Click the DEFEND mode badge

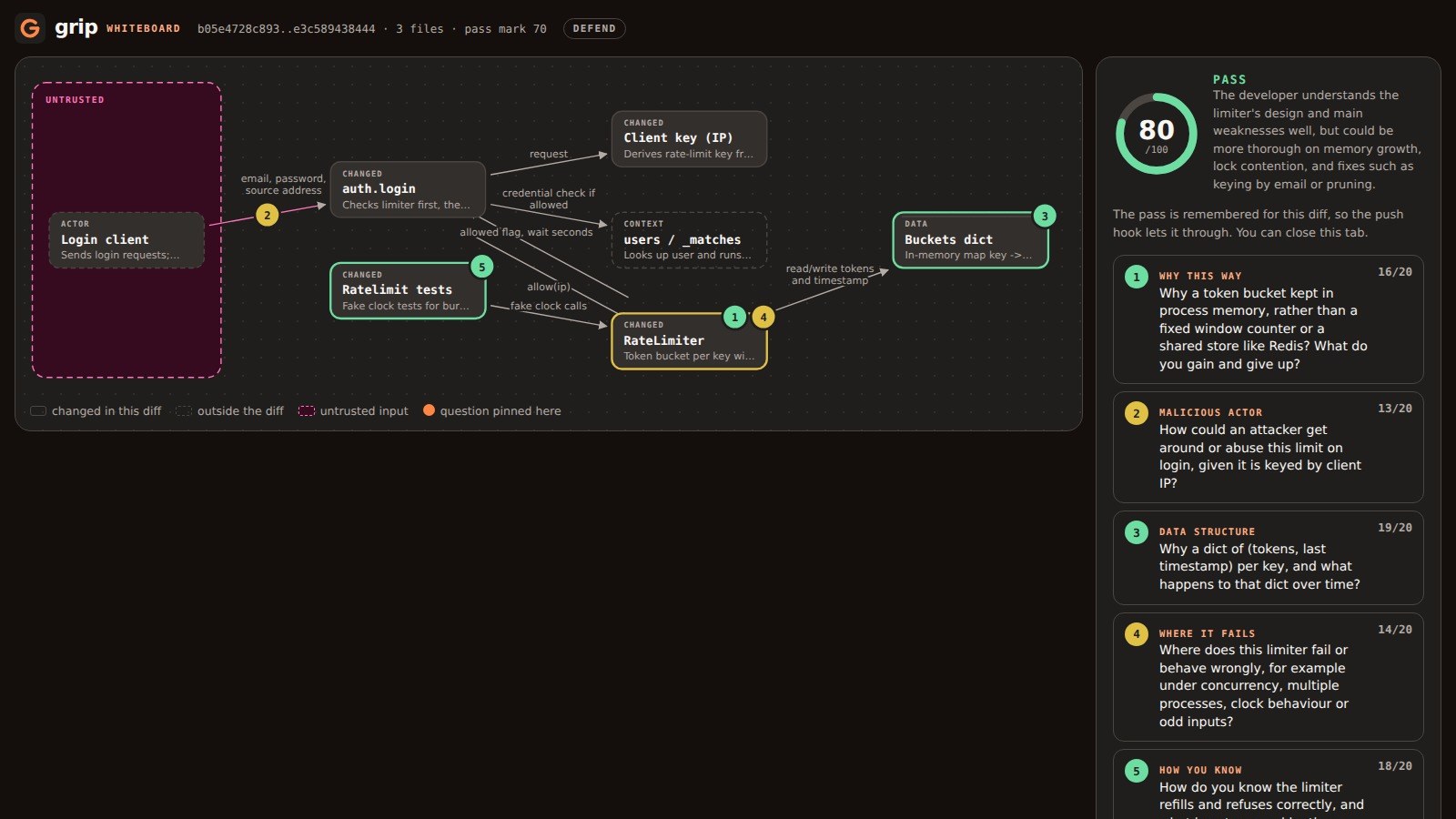(x=594, y=29)
